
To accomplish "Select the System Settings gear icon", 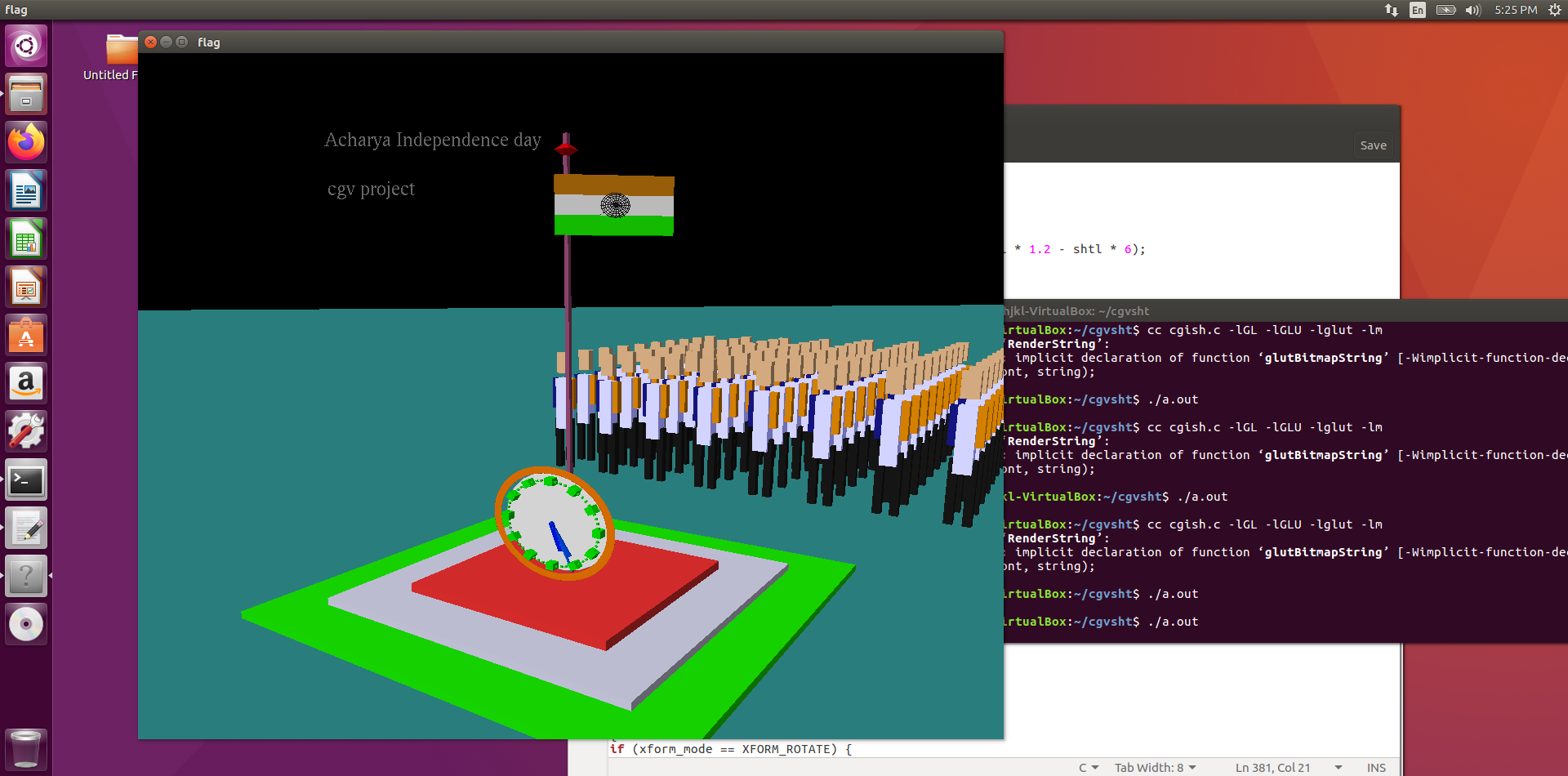I will coord(26,430).
